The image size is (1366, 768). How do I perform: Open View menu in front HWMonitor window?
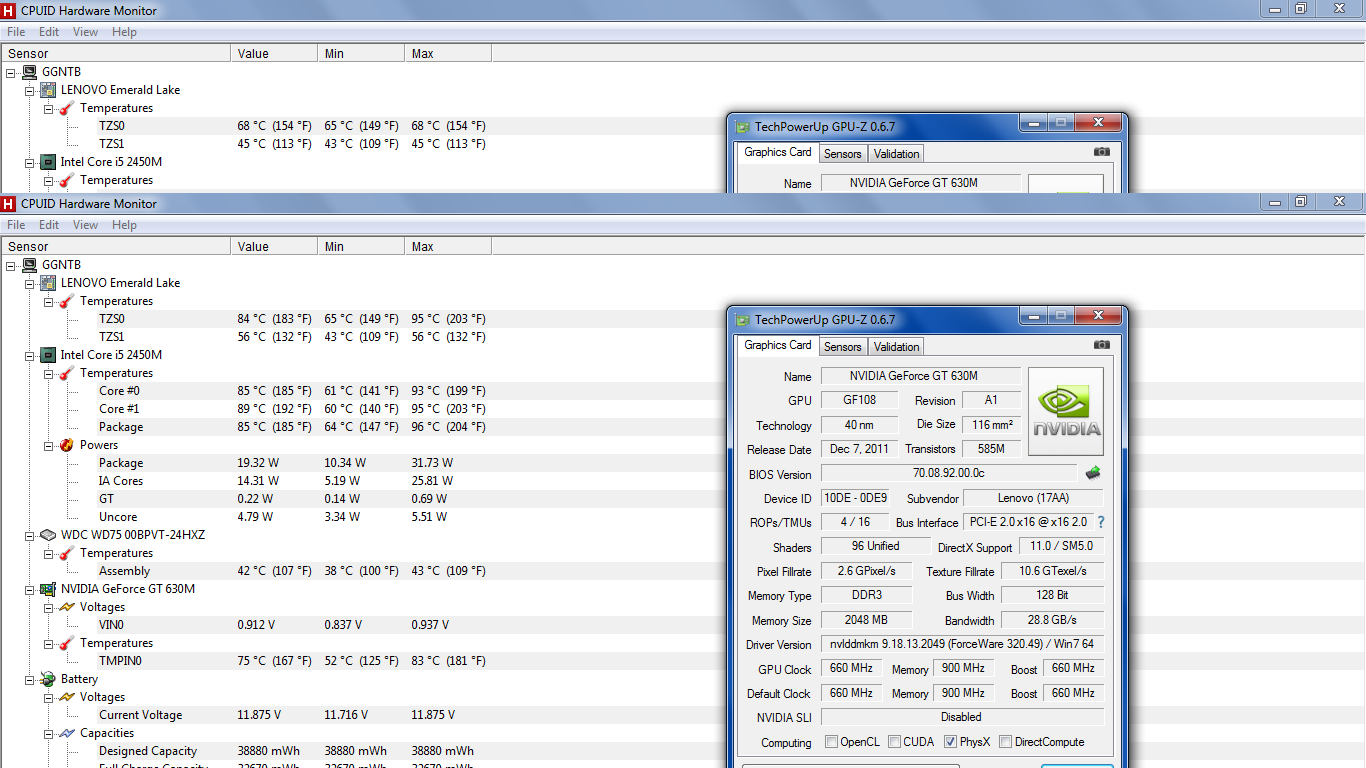pyautogui.click(x=86, y=225)
